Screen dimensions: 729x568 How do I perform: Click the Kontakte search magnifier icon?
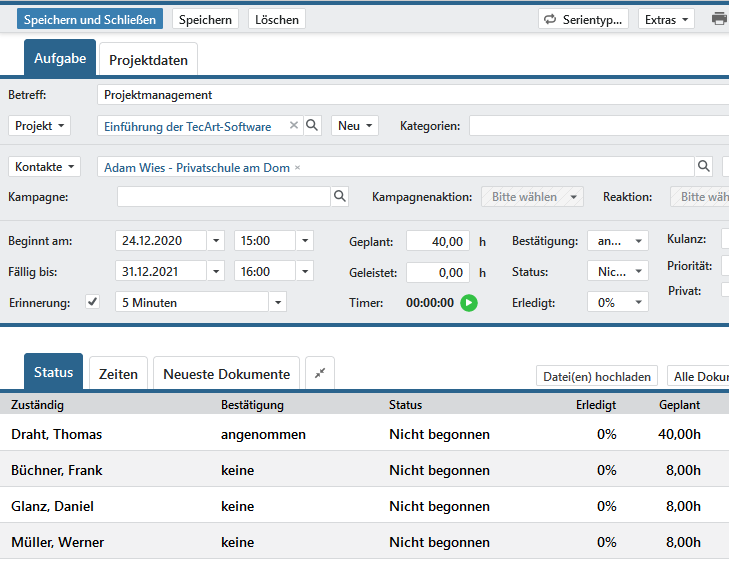pyautogui.click(x=703, y=166)
